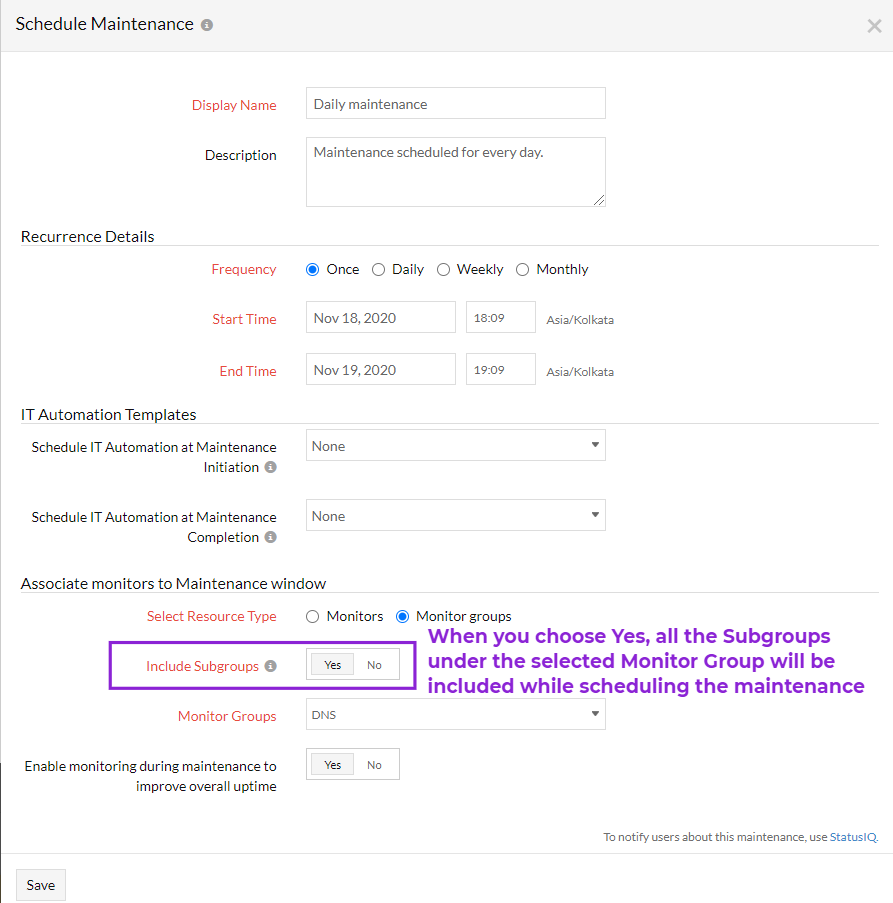Click the End Time 19:09 time field
The image size is (893, 903).
[x=500, y=370]
